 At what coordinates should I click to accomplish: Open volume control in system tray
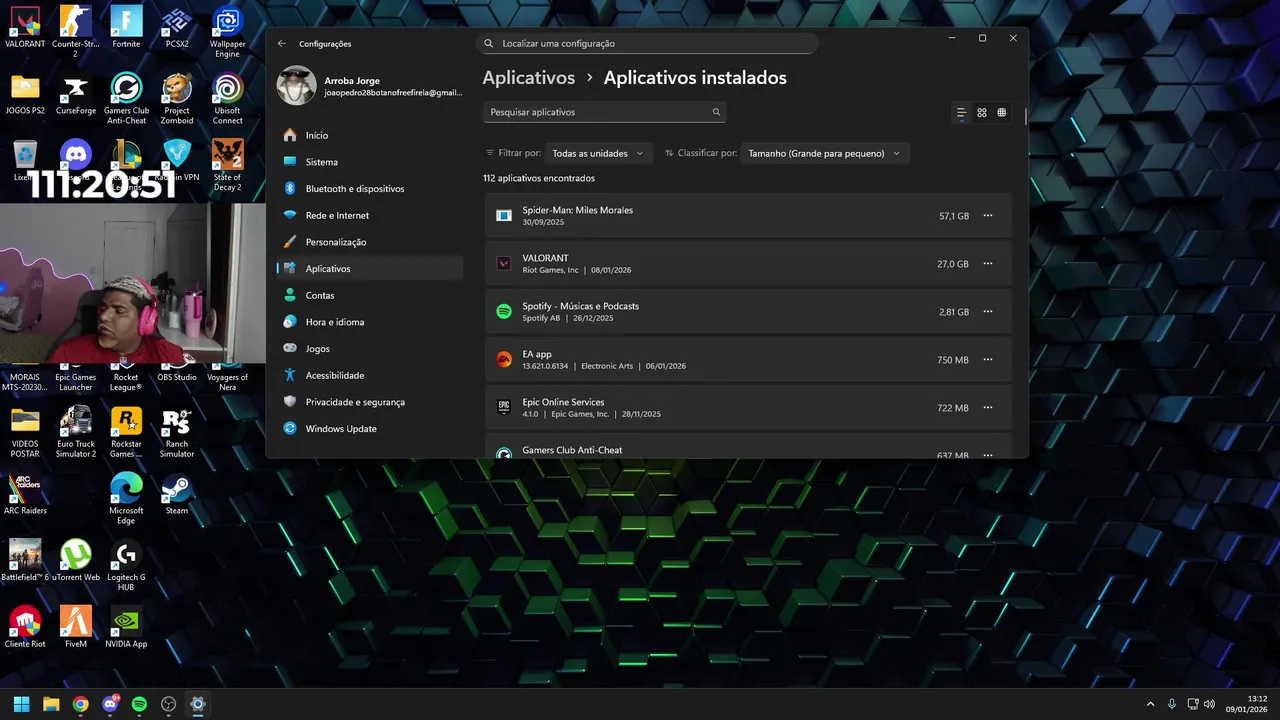click(x=1209, y=704)
